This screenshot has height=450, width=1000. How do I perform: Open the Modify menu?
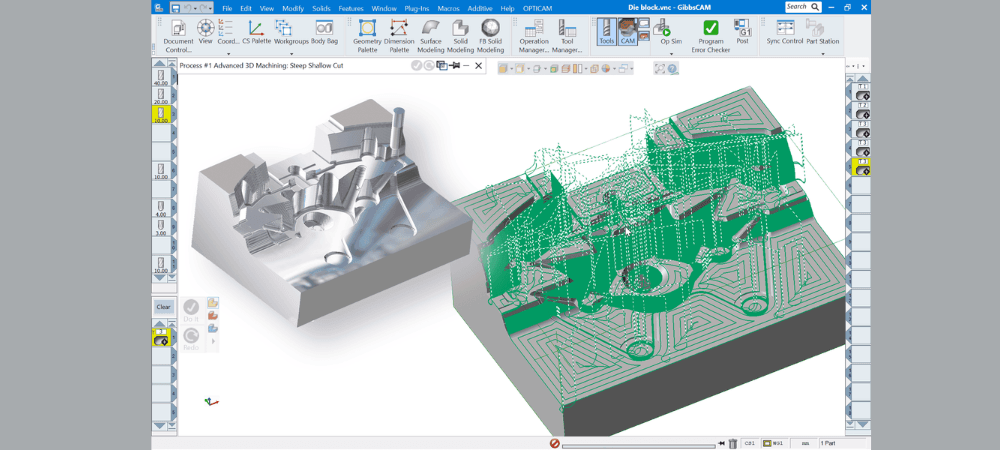pos(293,8)
